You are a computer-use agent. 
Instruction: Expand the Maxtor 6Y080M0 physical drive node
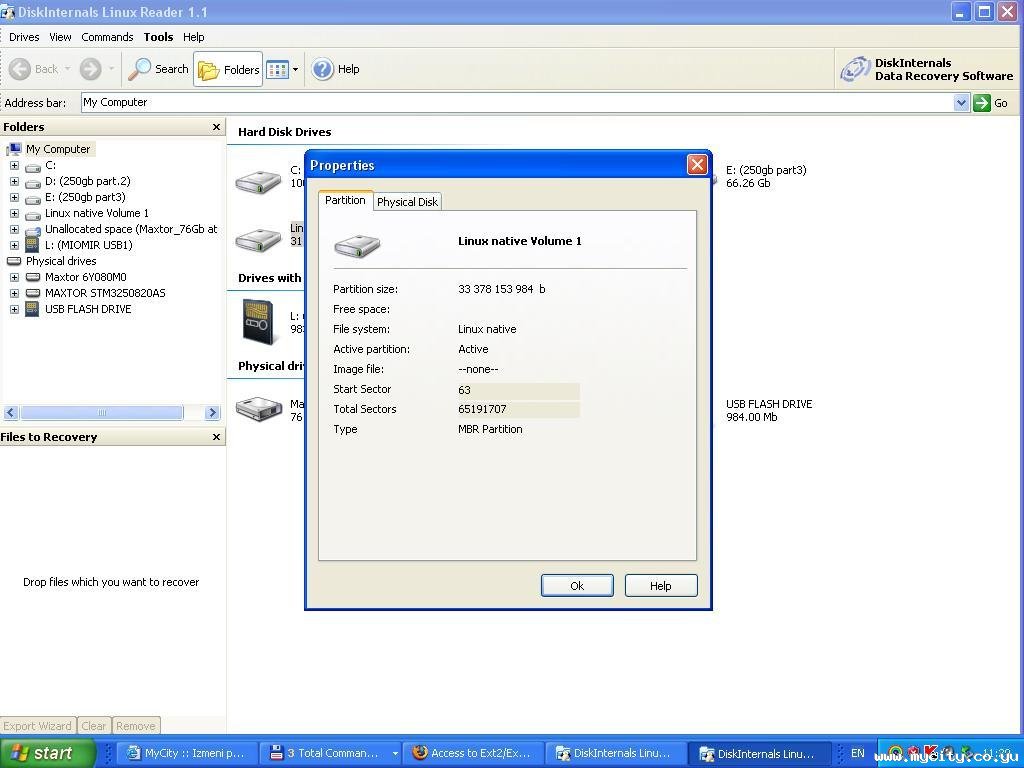[14, 277]
